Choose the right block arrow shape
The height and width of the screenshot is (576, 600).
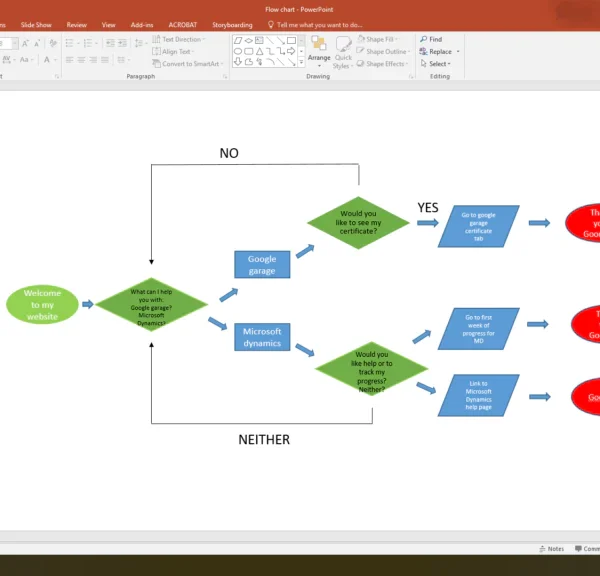[291, 51]
